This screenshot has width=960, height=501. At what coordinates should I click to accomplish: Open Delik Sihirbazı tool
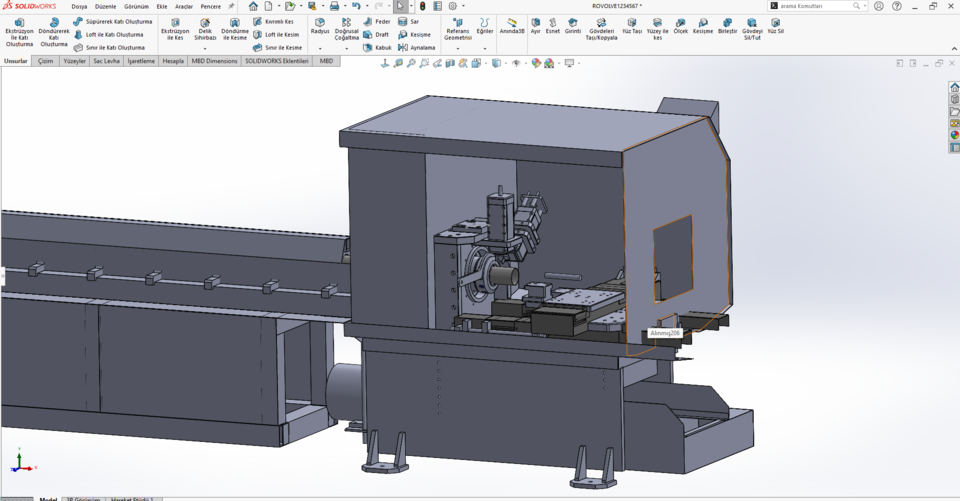pos(205,29)
